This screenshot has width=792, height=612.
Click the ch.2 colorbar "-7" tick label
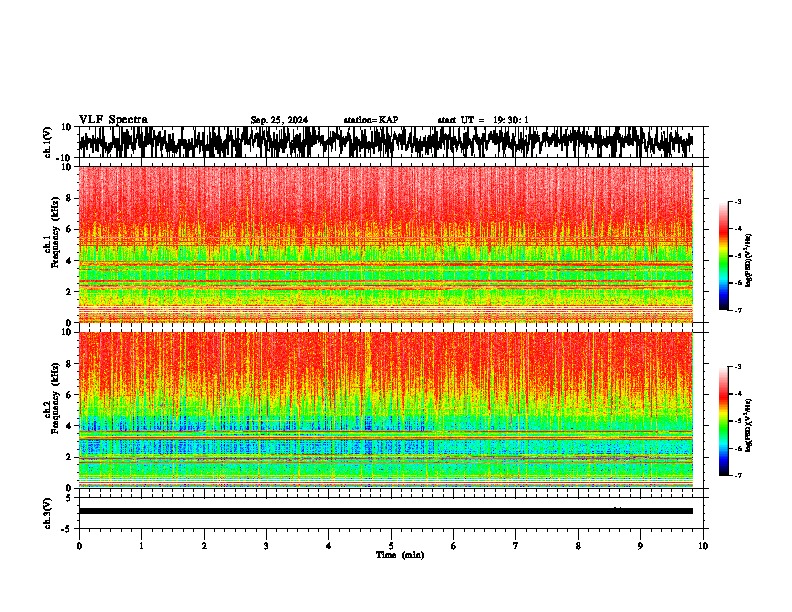coord(738,475)
